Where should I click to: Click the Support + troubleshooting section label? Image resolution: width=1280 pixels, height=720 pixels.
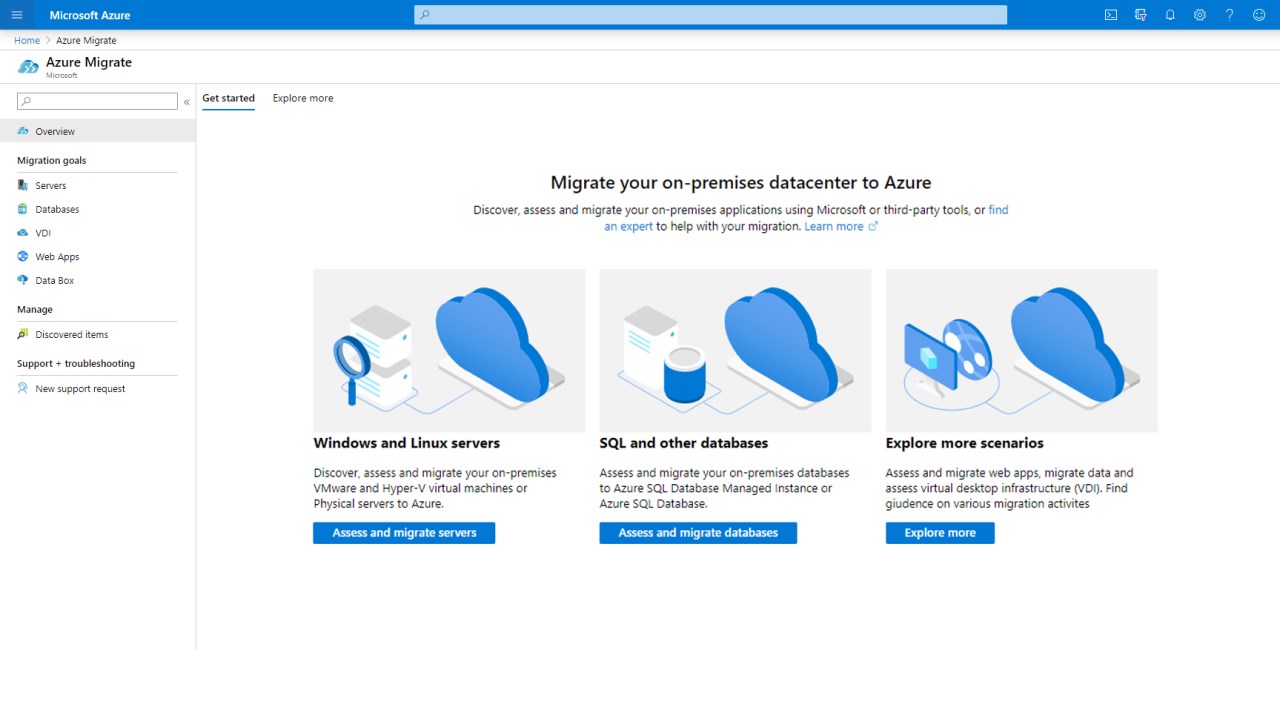(x=76, y=363)
